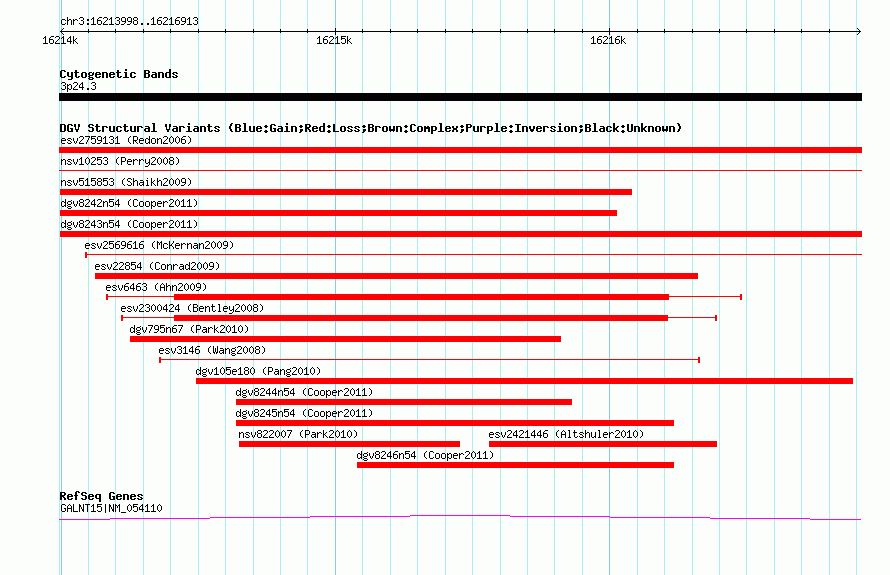Click the Cytogenetic Bands track title

point(119,74)
